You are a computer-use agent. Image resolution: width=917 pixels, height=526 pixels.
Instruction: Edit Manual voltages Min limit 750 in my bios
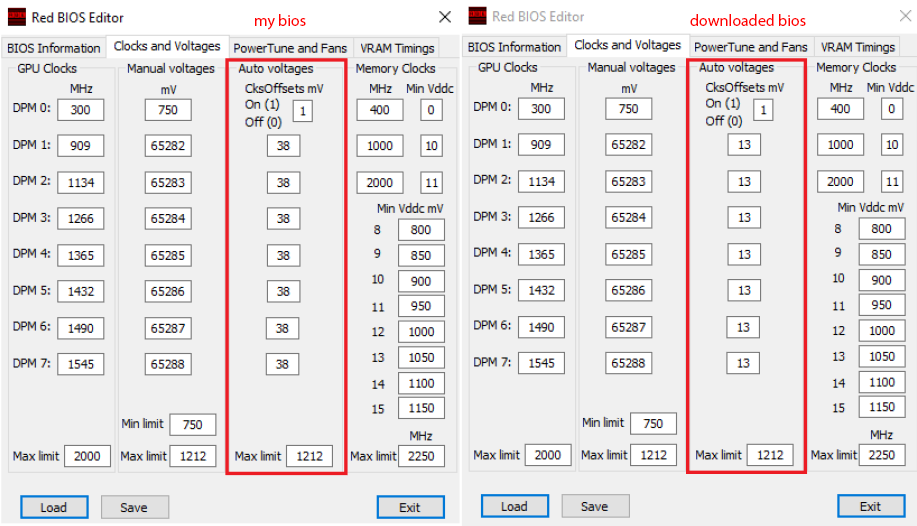(192, 424)
